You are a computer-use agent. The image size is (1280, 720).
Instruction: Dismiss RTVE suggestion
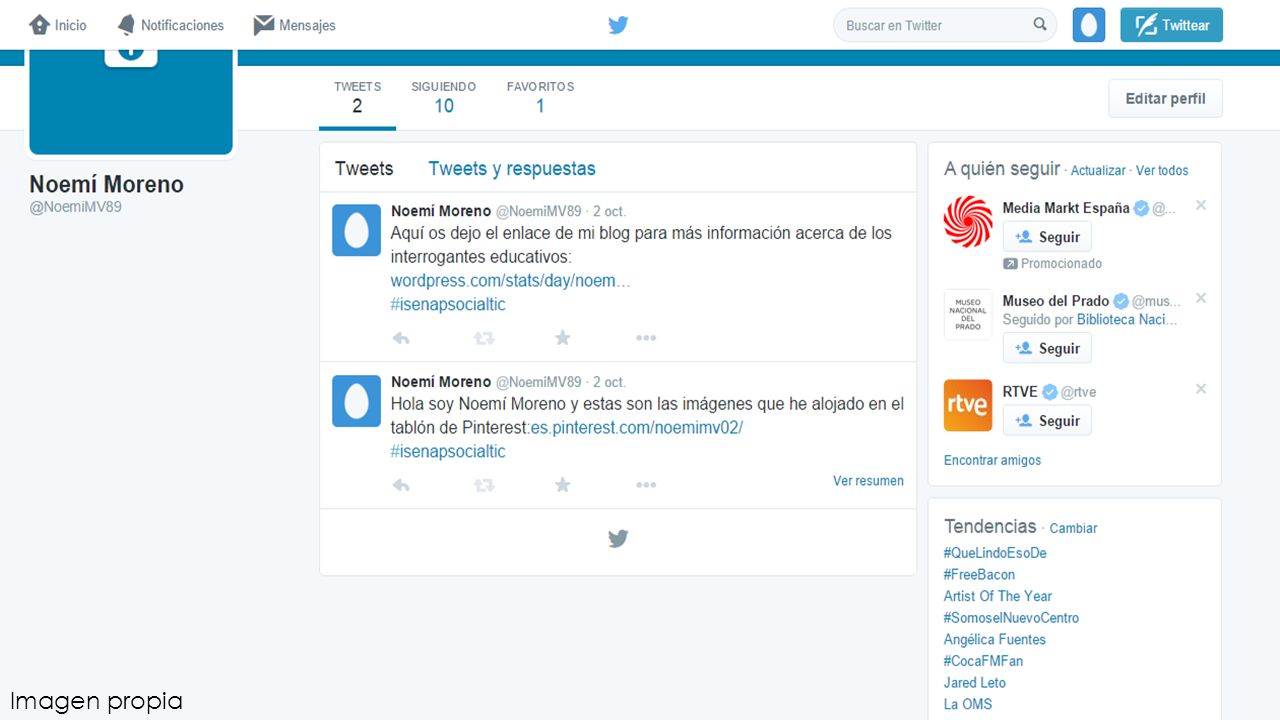point(1201,389)
